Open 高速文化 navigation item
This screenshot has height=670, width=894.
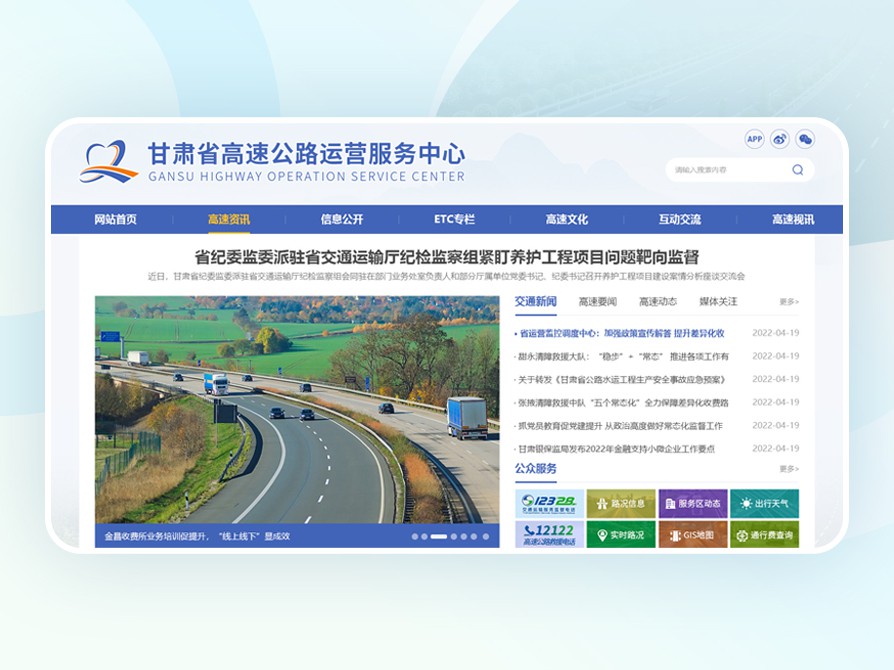pos(566,220)
